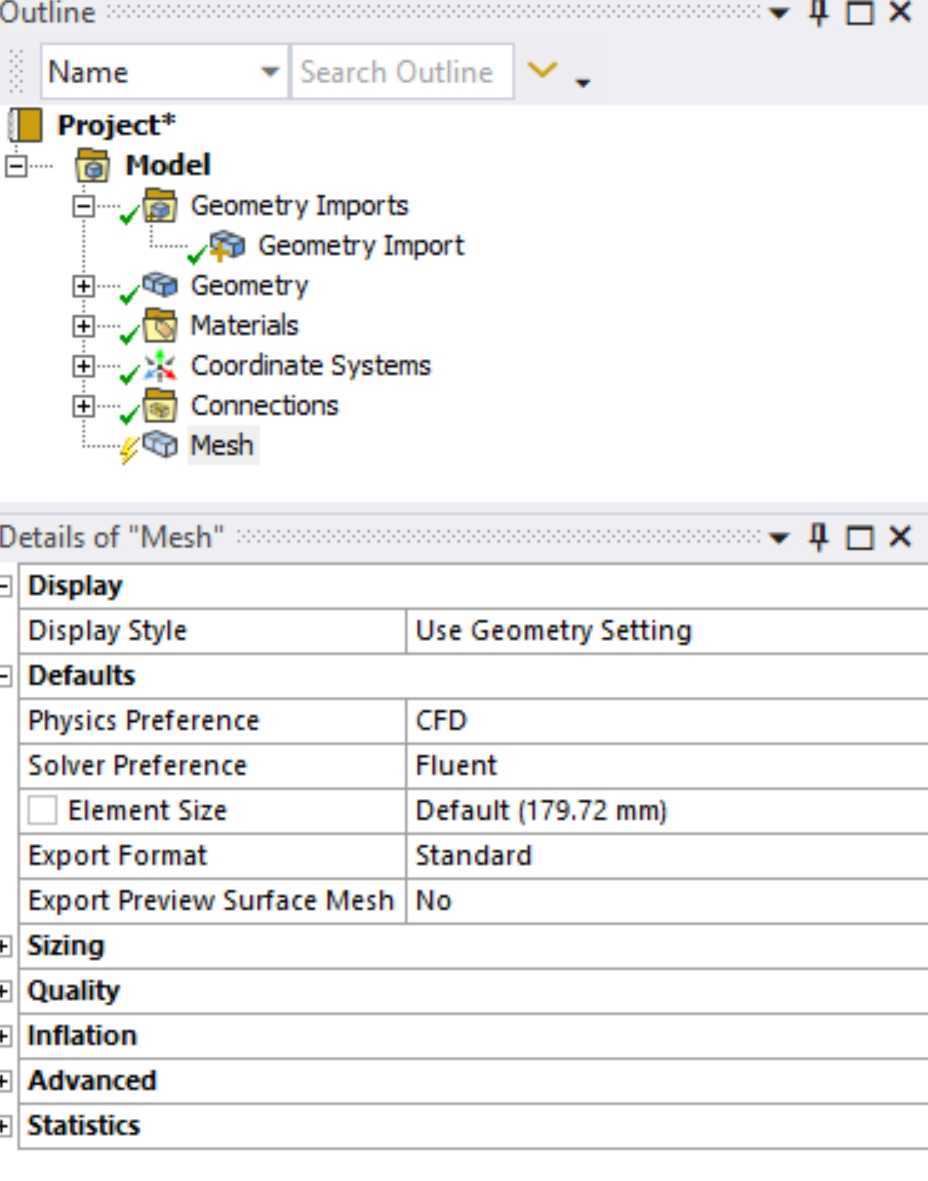The image size is (928, 1181).
Task: Click the Model folder icon
Action: coord(92,166)
